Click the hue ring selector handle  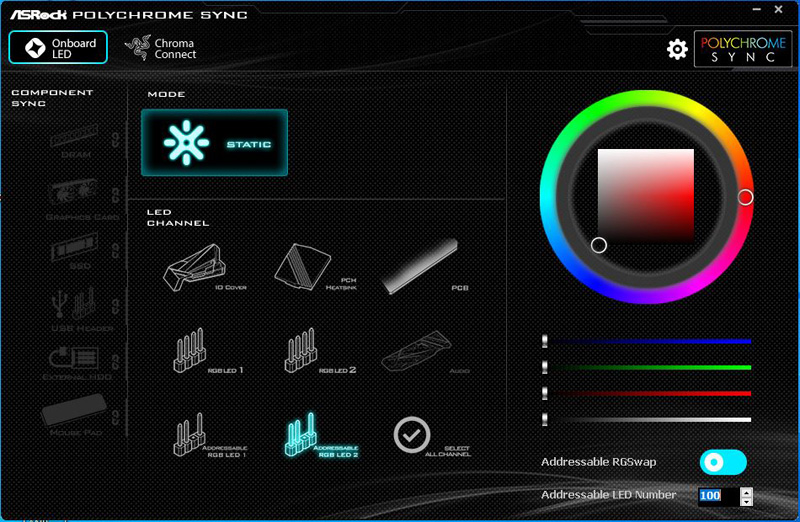coord(745,197)
